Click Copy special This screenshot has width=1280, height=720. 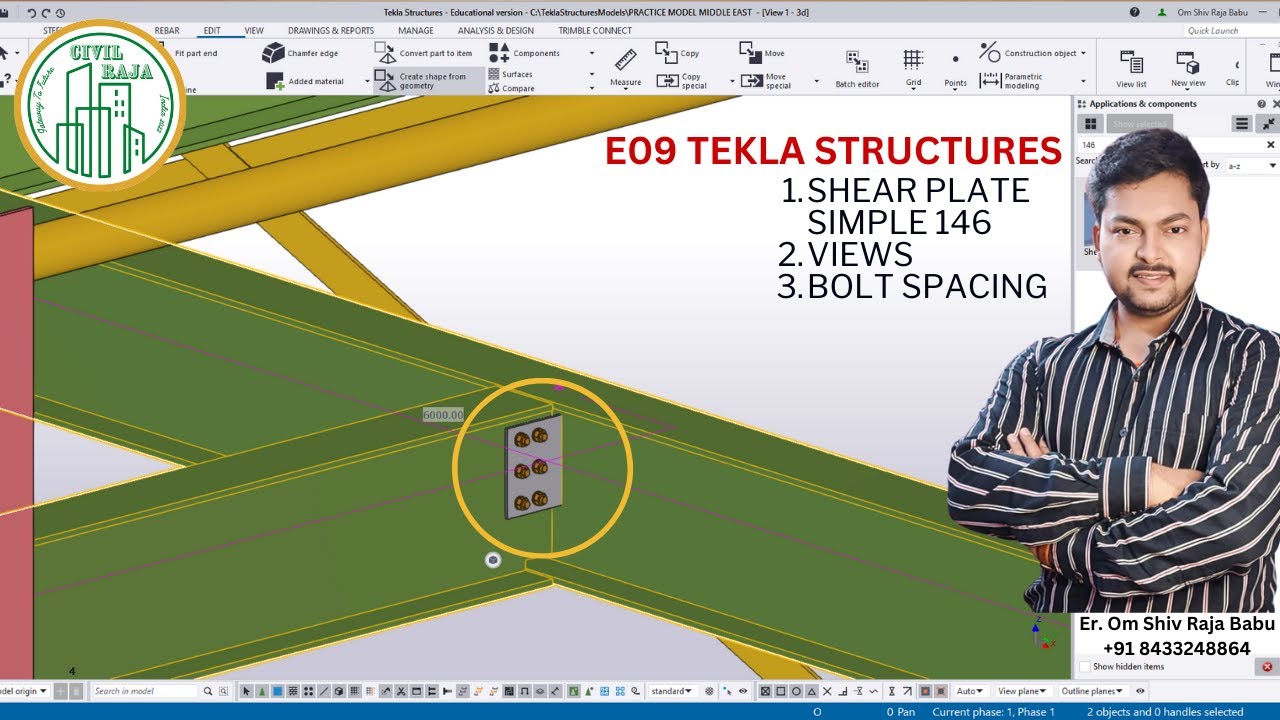682,81
